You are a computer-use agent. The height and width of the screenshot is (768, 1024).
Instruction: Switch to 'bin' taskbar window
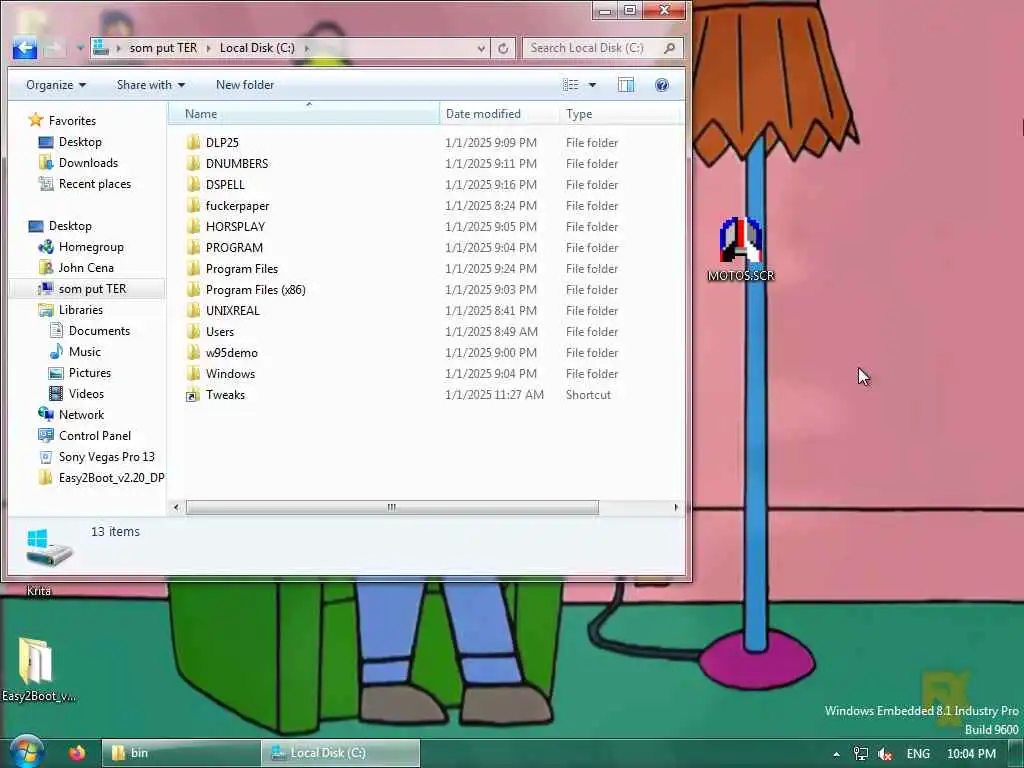coord(181,753)
